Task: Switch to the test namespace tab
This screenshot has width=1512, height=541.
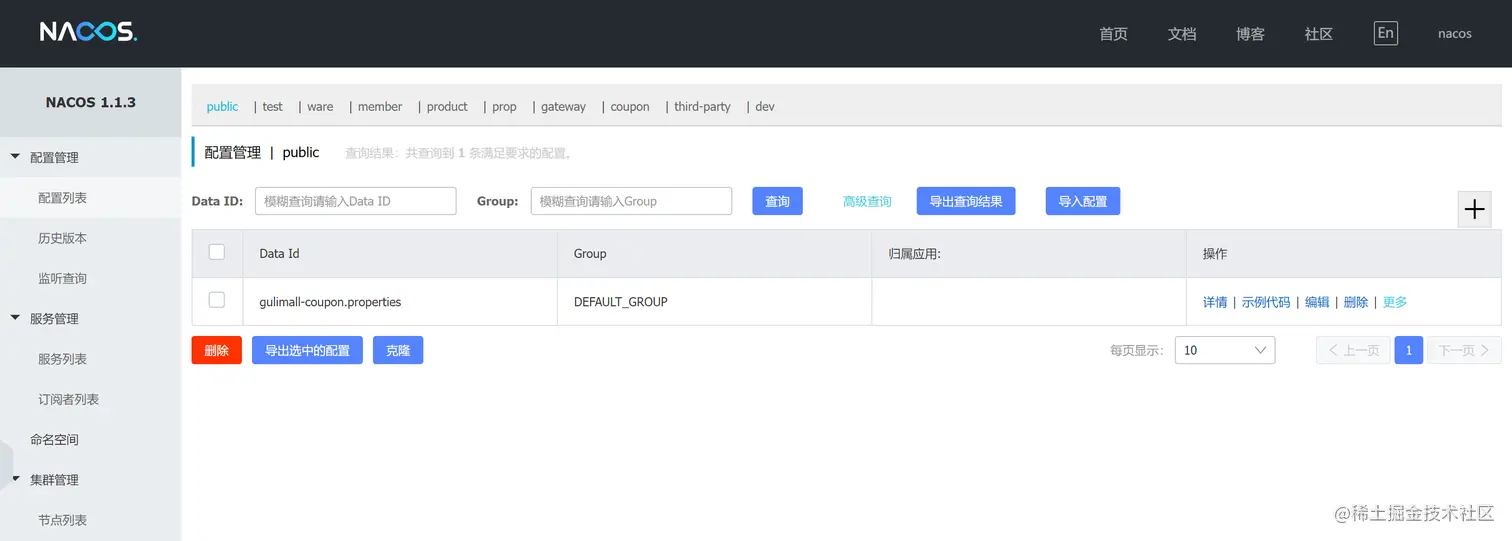Action: point(272,106)
